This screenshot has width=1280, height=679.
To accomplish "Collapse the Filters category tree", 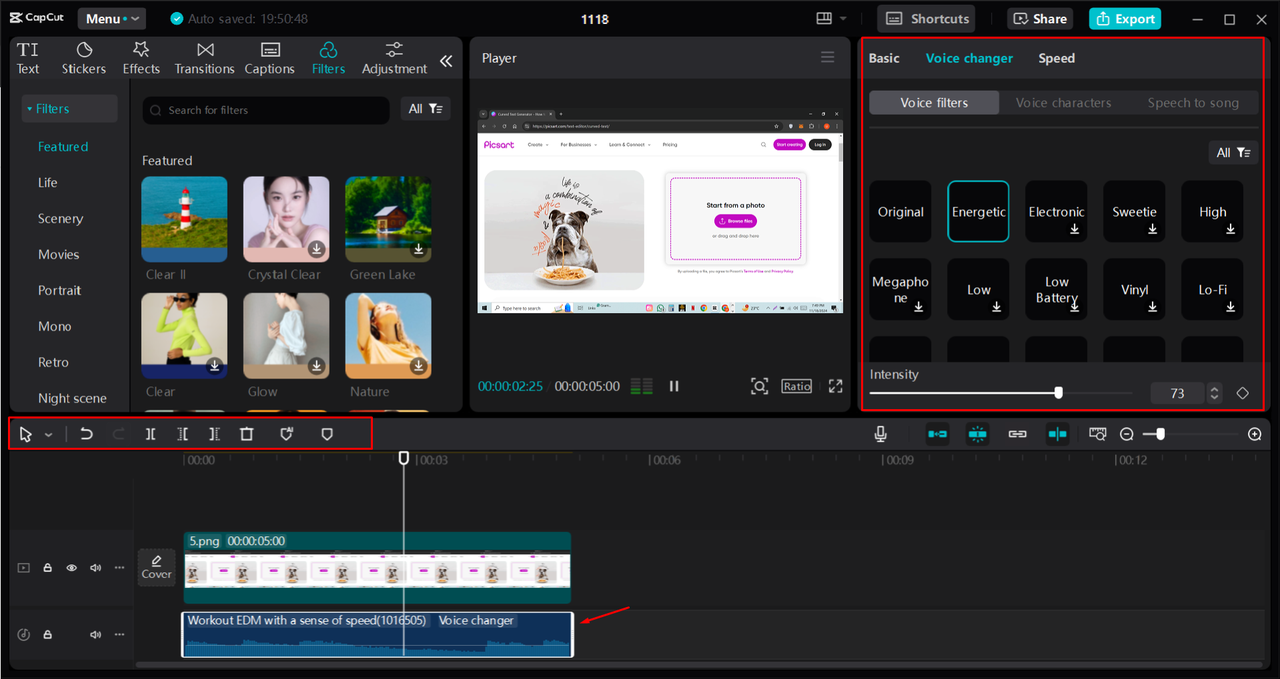I will pyautogui.click(x=69, y=109).
